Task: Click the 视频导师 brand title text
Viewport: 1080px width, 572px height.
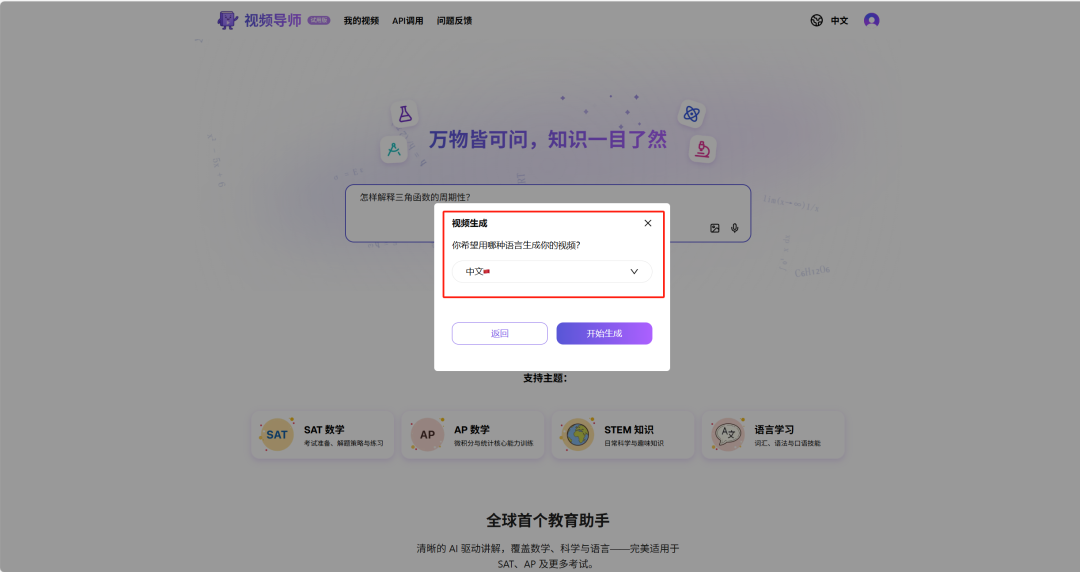Action: coord(273,21)
